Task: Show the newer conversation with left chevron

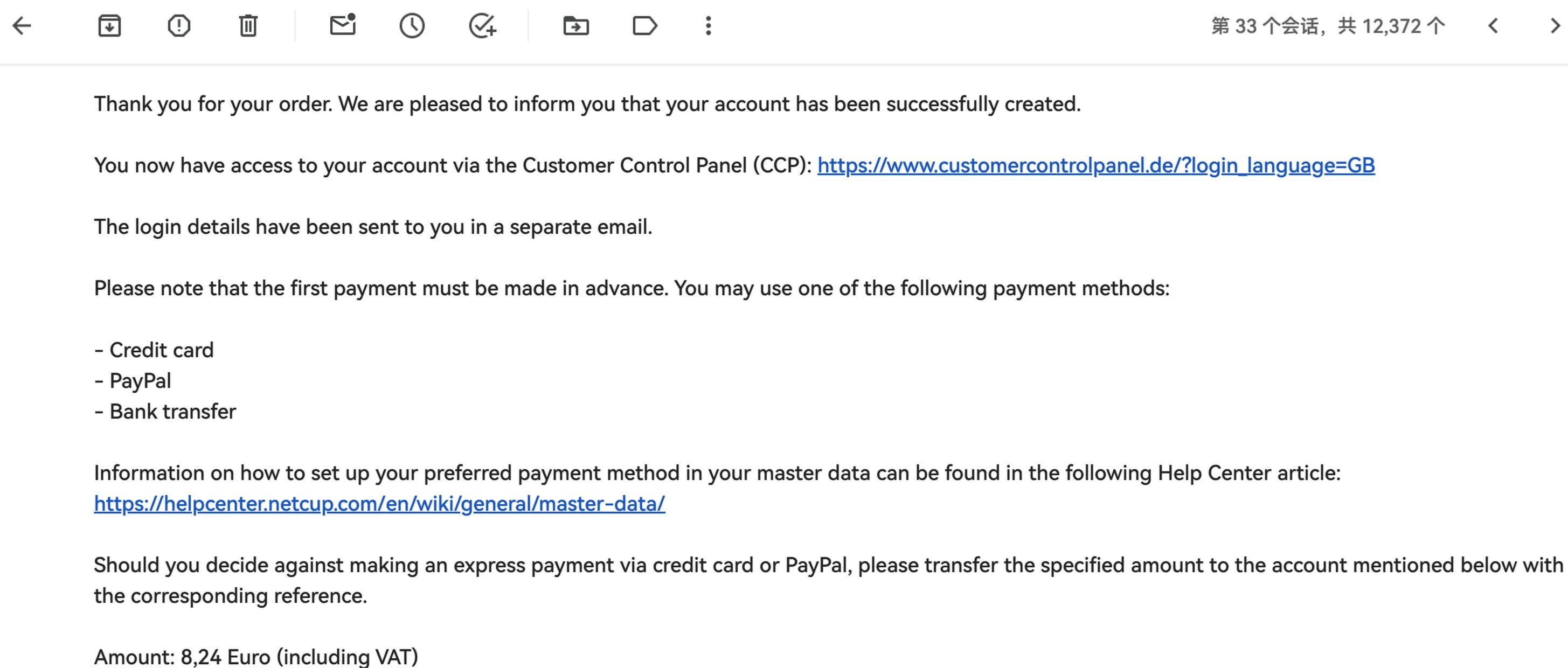Action: (x=1493, y=25)
